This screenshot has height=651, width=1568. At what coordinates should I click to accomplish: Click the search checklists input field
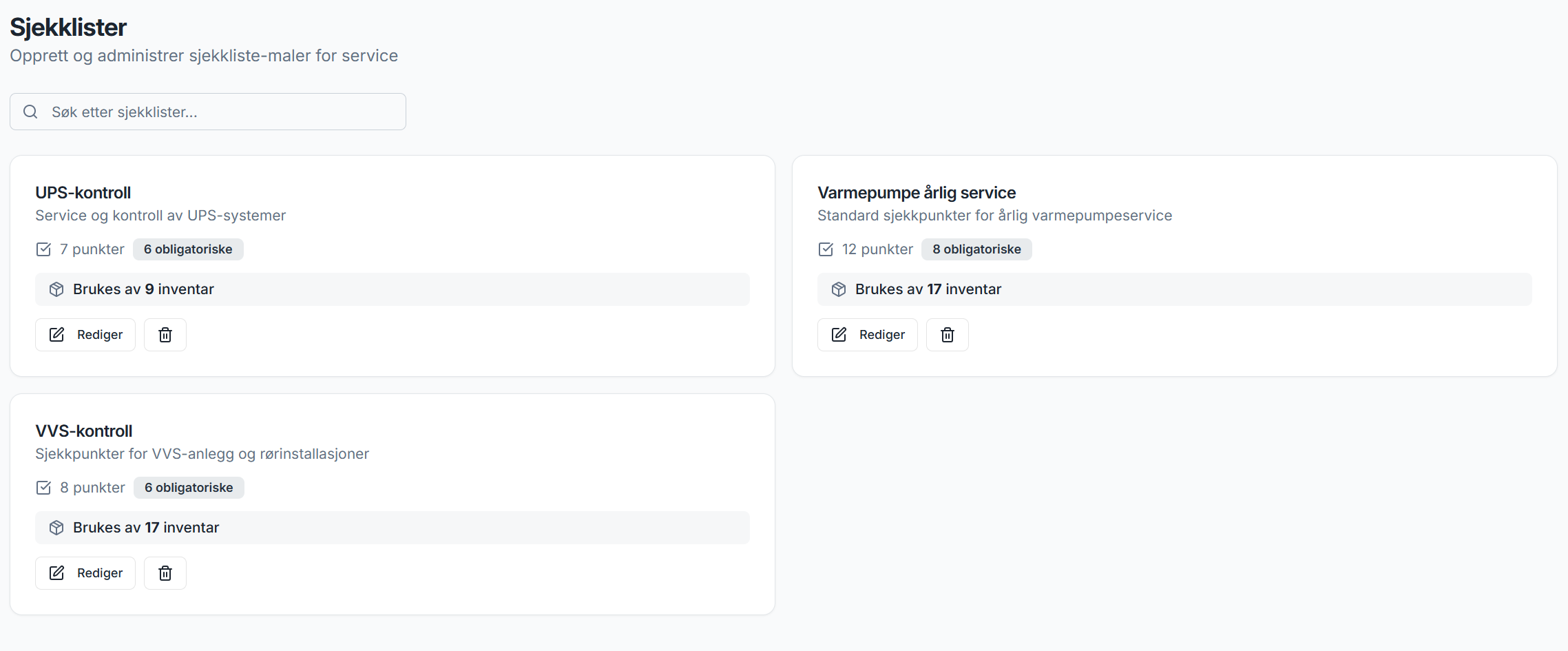220,112
